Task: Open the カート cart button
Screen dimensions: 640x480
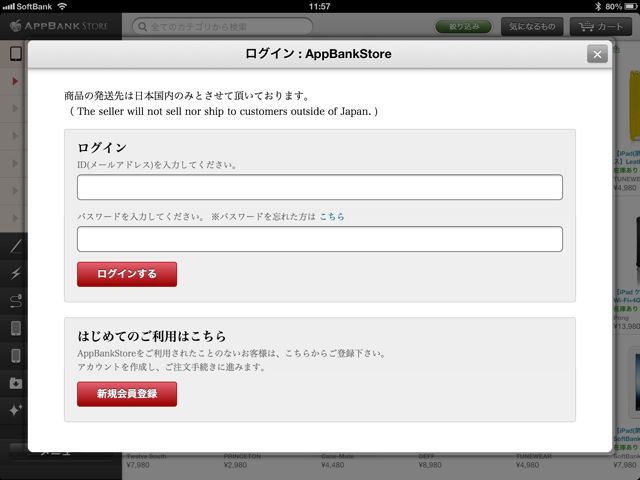Action: point(601,27)
